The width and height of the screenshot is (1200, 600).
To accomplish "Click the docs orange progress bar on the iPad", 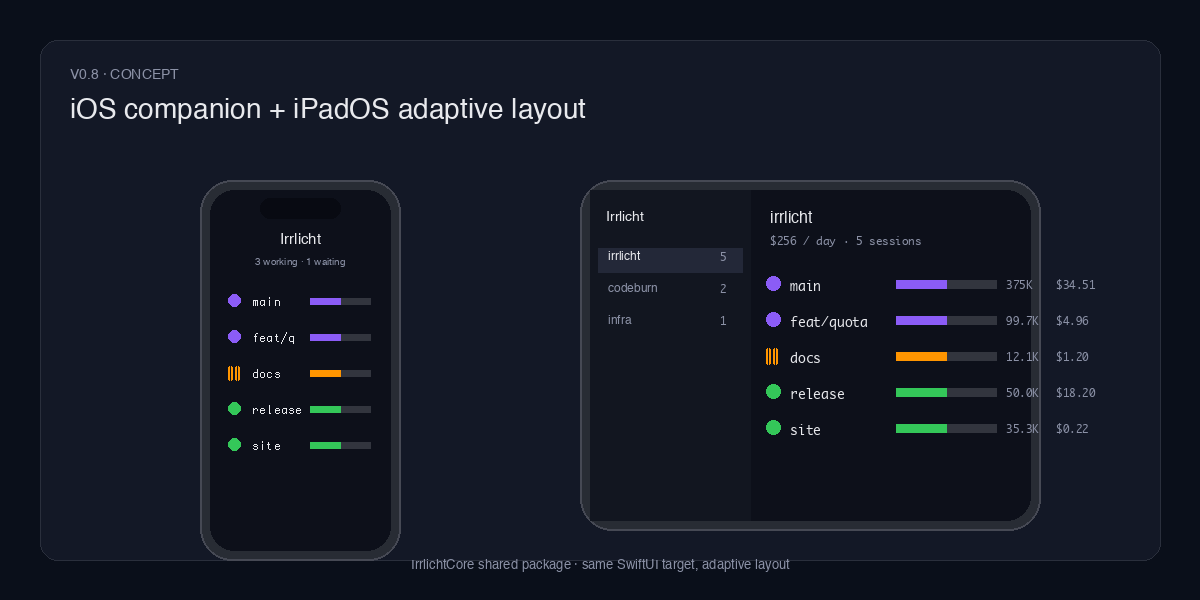I will coord(946,357).
